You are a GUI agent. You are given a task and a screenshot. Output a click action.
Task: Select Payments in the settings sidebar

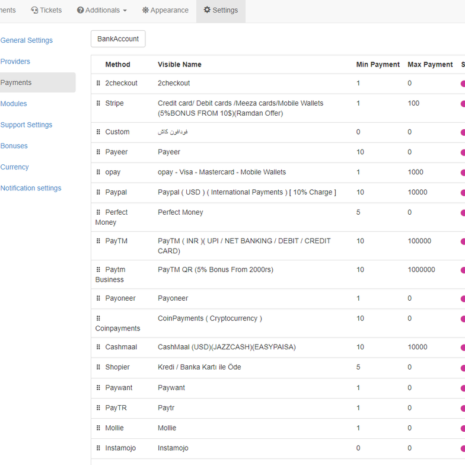click(37, 82)
